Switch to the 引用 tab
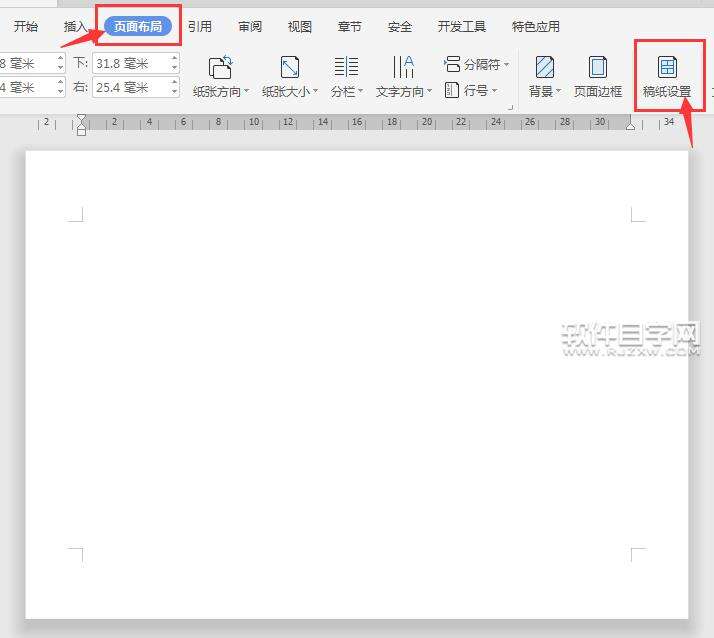This screenshot has height=638, width=714. (x=199, y=26)
